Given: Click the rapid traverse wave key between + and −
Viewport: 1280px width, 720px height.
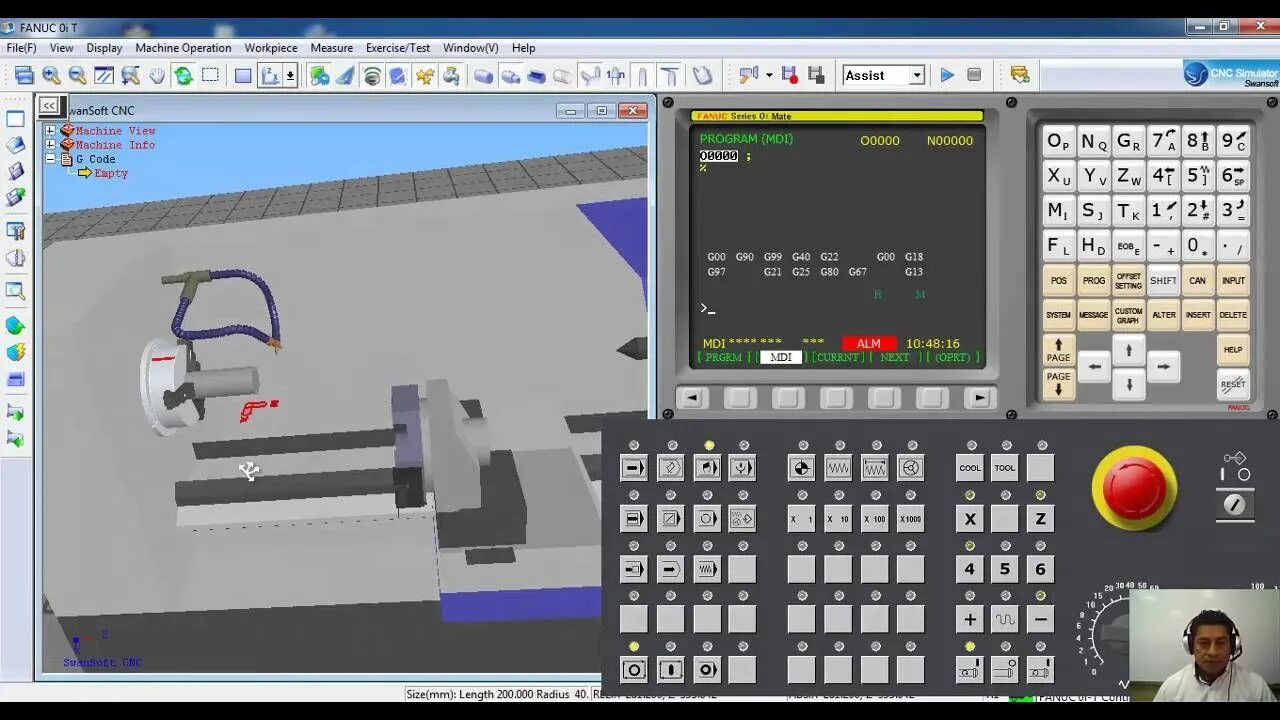Looking at the screenshot, I should 1005,619.
